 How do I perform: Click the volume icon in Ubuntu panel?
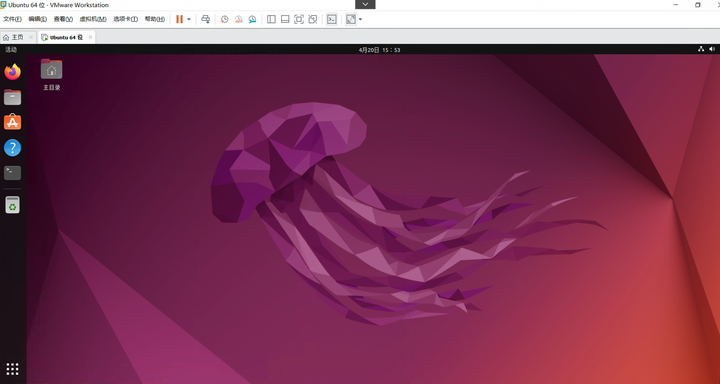(712, 49)
